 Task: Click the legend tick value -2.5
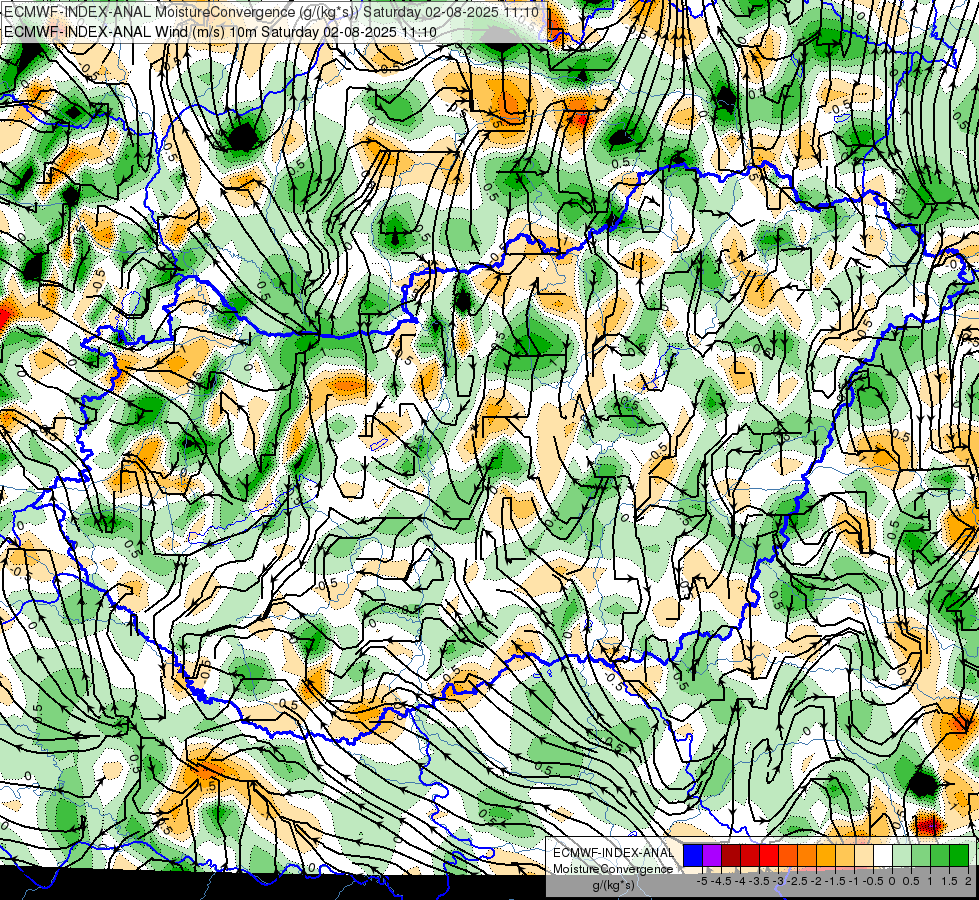coord(797,881)
